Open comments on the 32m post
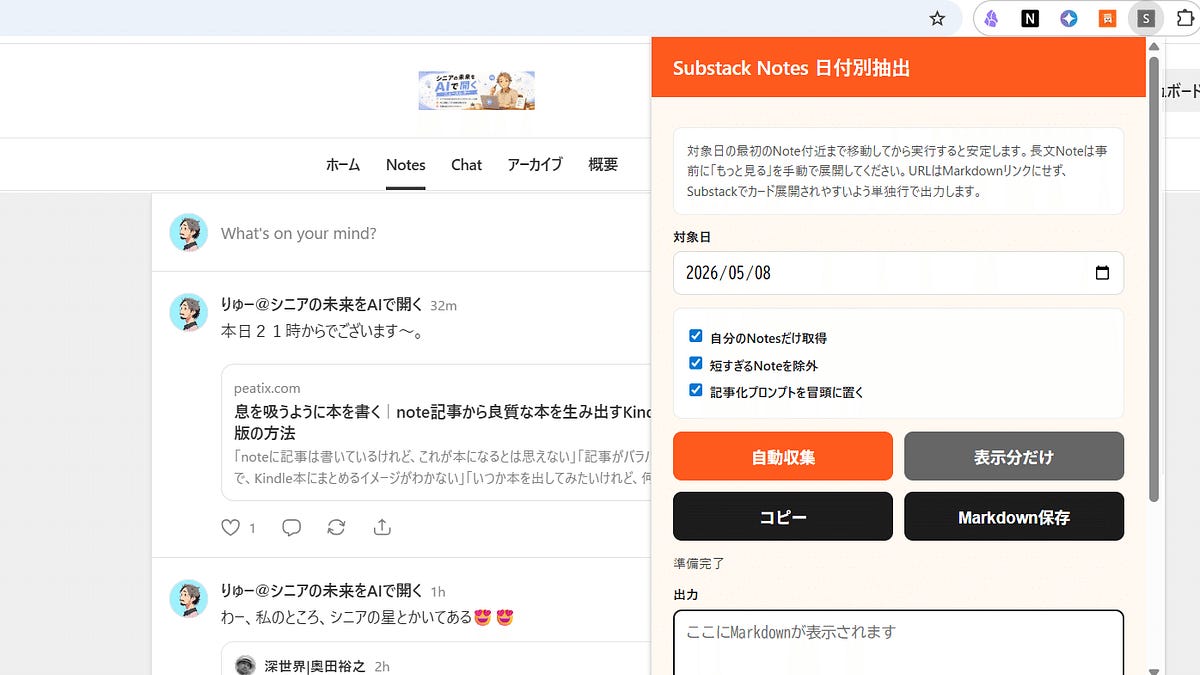Screen dimensions: 1200x675 (291, 527)
